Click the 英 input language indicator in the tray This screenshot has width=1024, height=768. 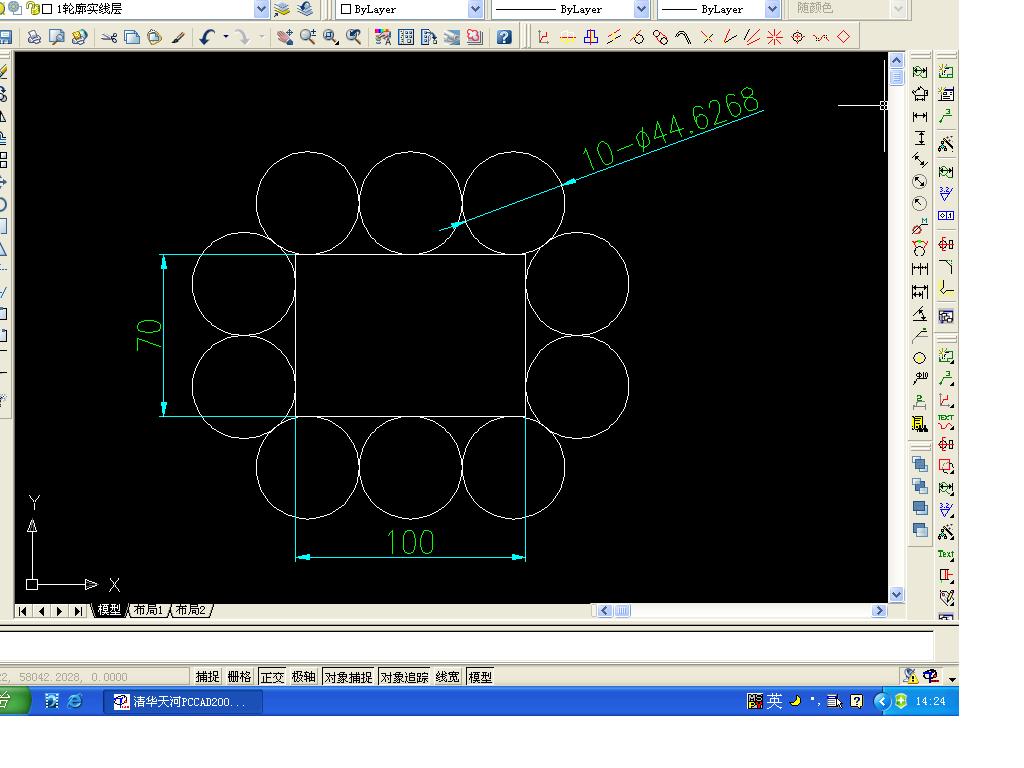(x=775, y=701)
